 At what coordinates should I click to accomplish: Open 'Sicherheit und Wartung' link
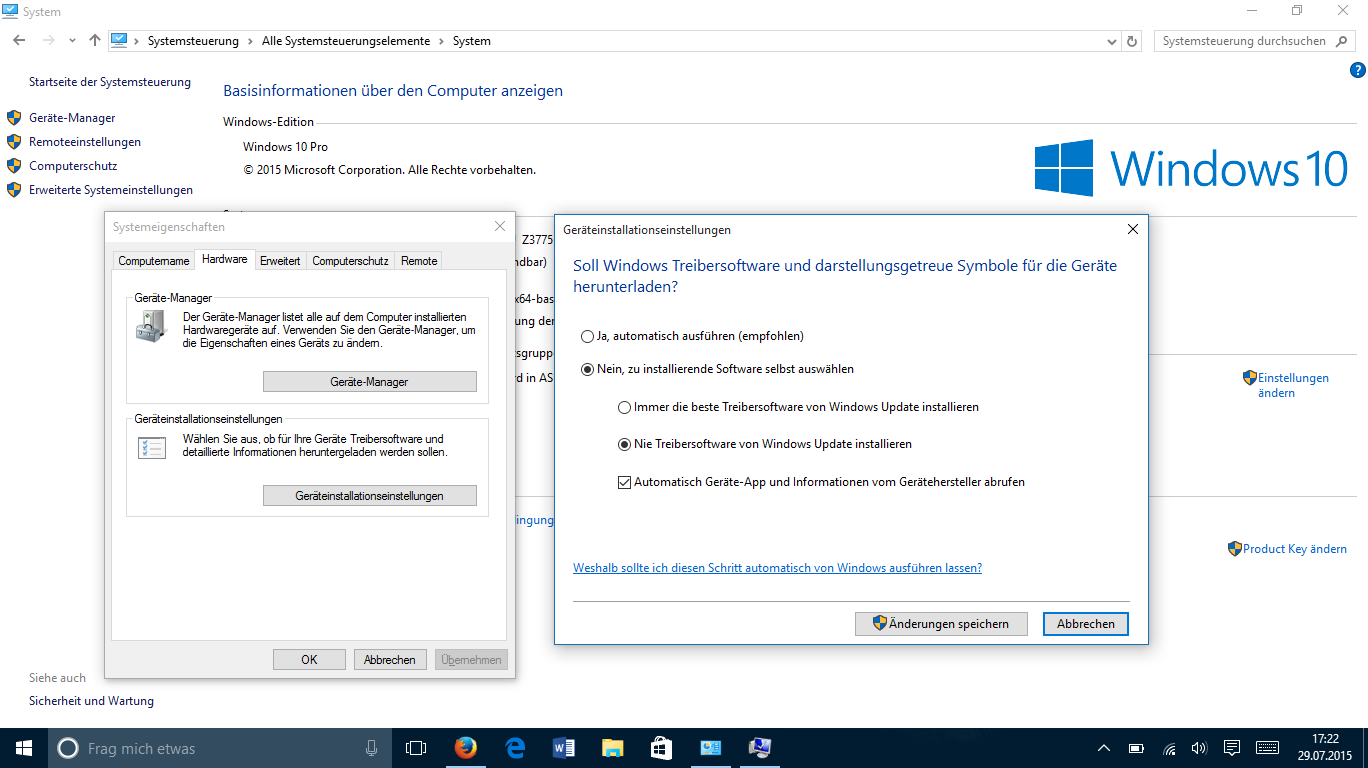[91, 701]
